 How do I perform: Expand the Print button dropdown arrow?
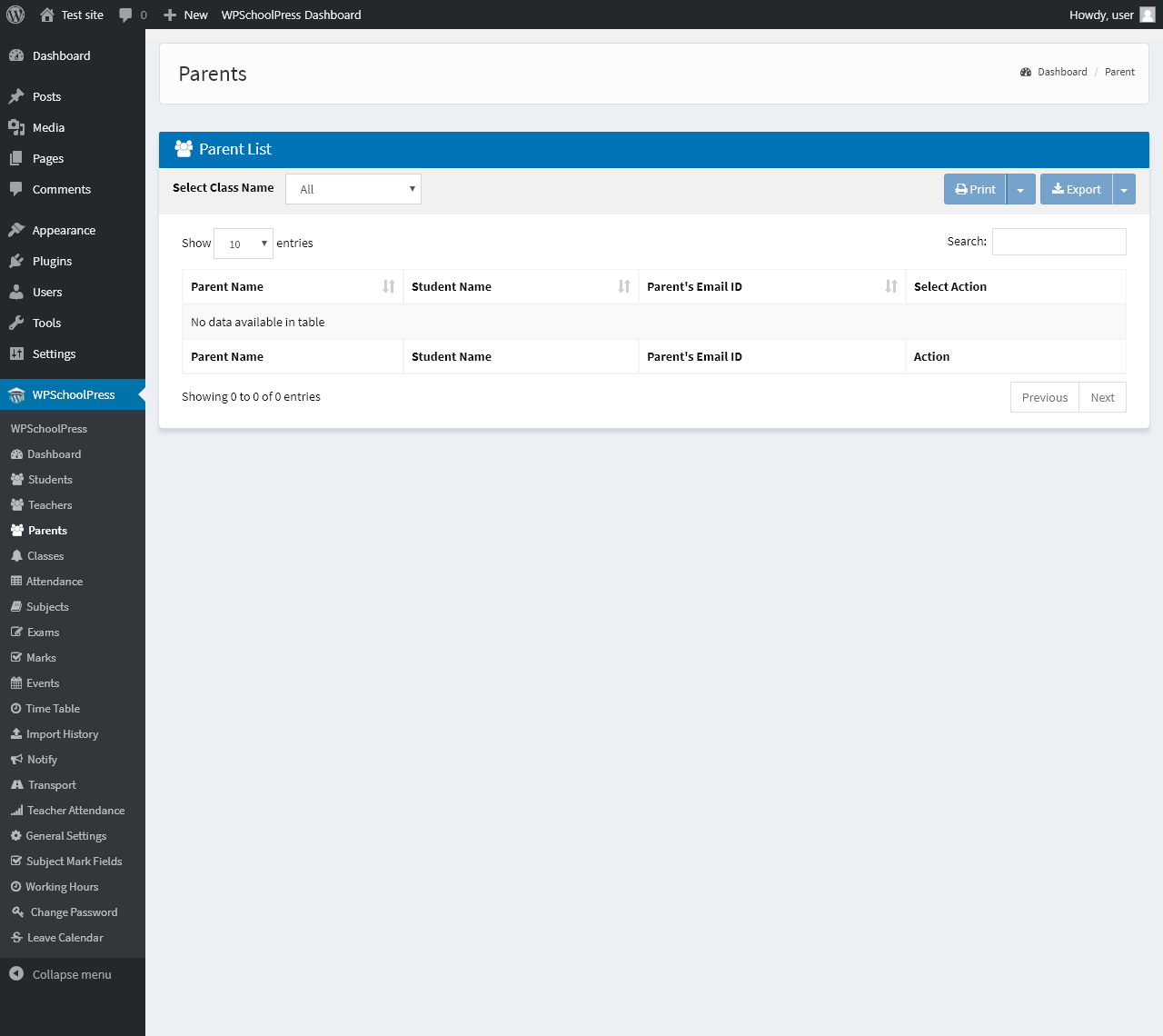pyautogui.click(x=1020, y=189)
